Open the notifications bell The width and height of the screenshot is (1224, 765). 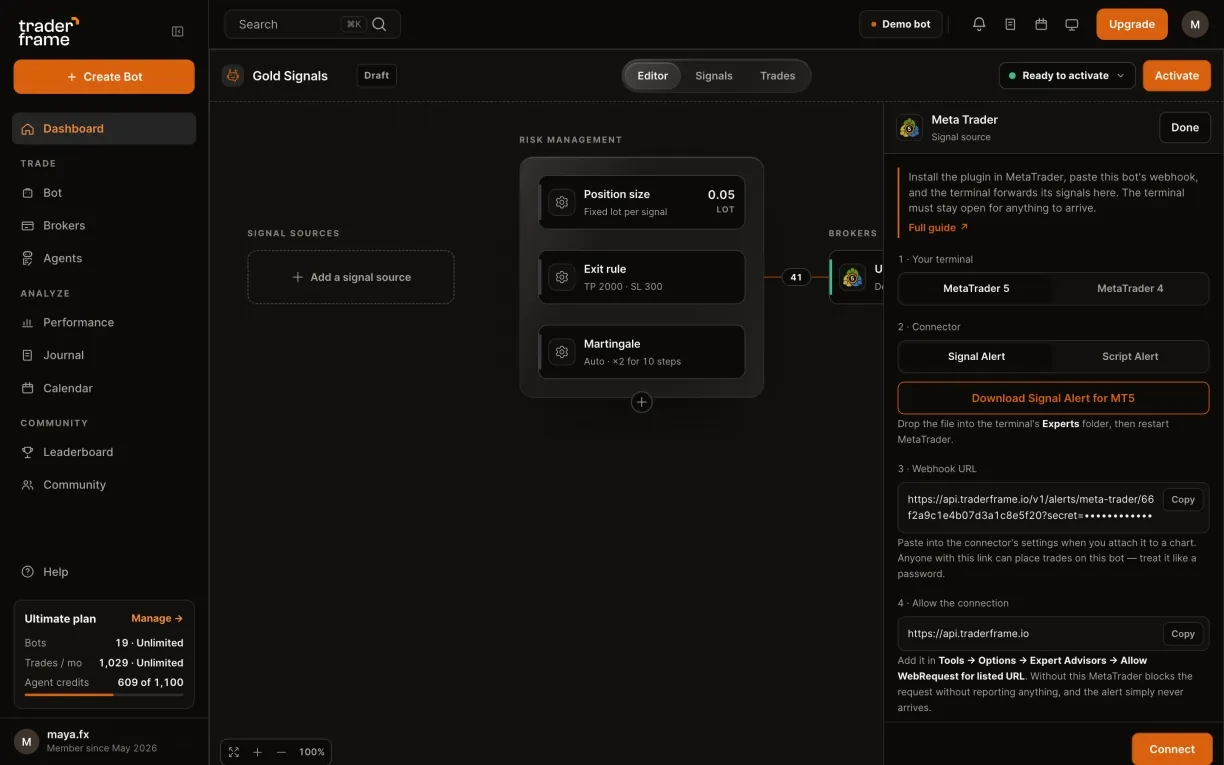pyautogui.click(x=979, y=24)
